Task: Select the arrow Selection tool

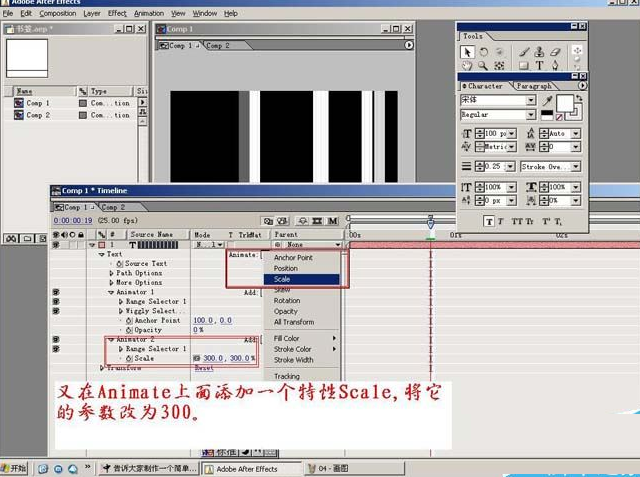Action: click(467, 52)
